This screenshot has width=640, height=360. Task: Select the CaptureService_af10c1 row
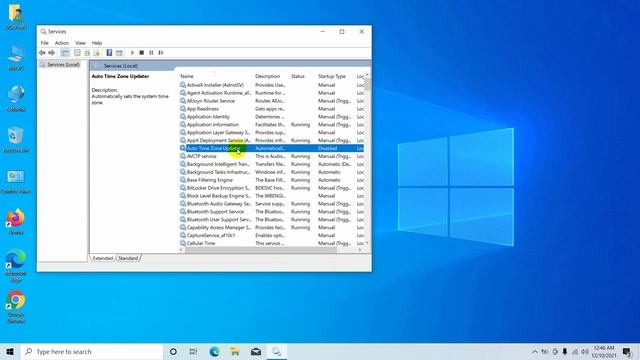click(271, 236)
